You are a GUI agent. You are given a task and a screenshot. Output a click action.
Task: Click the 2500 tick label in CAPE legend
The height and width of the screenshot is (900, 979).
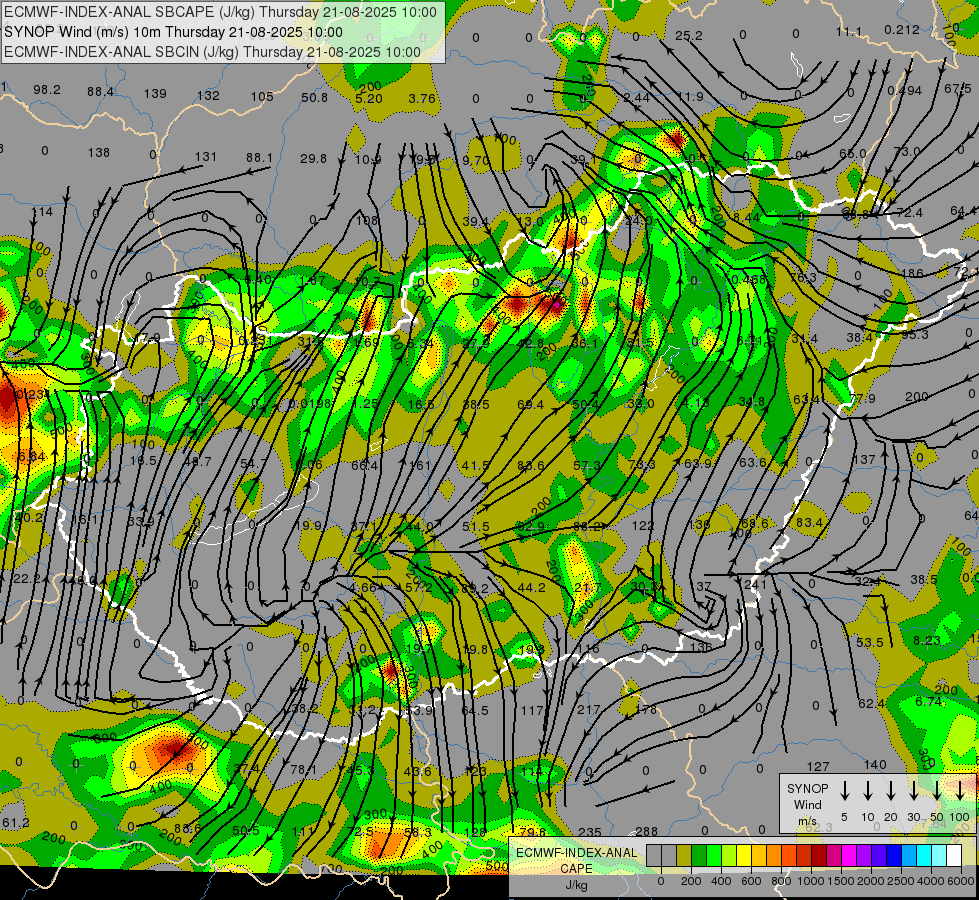coord(900,881)
